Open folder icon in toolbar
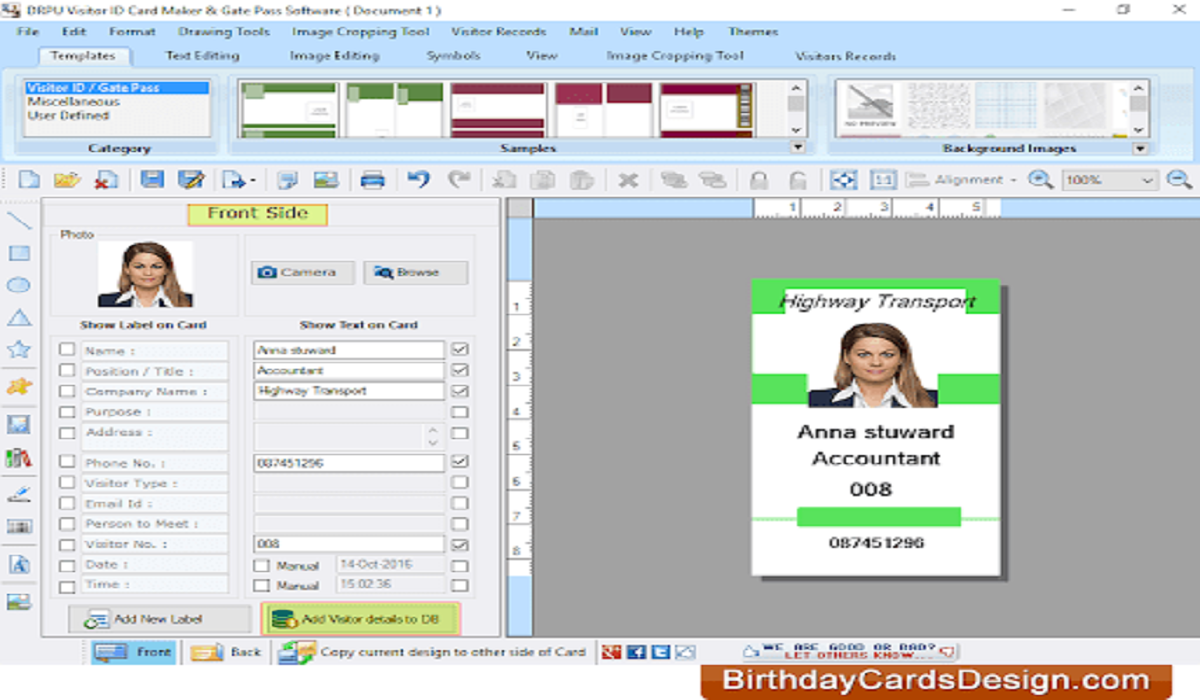 click(66, 180)
